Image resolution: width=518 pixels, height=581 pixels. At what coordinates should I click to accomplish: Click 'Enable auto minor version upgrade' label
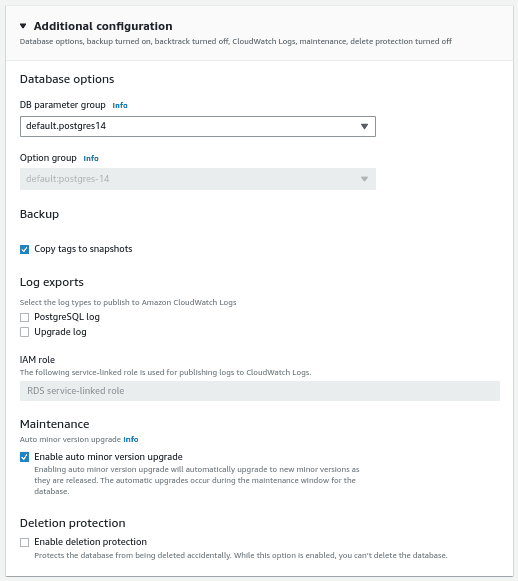[108, 457]
